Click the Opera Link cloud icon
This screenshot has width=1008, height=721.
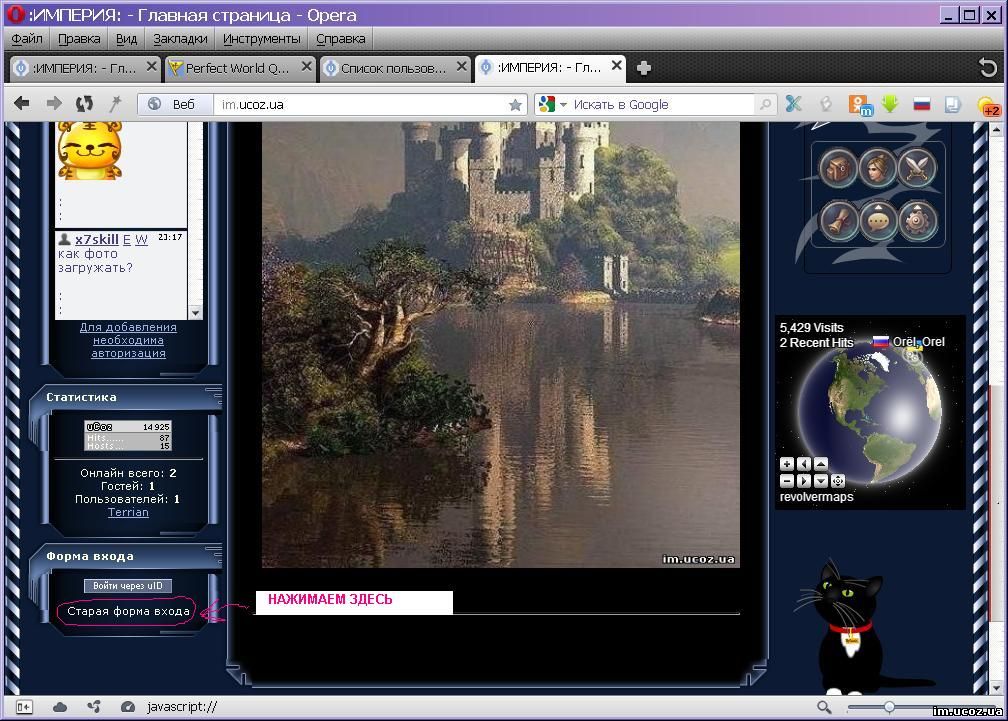pyautogui.click(x=60, y=707)
